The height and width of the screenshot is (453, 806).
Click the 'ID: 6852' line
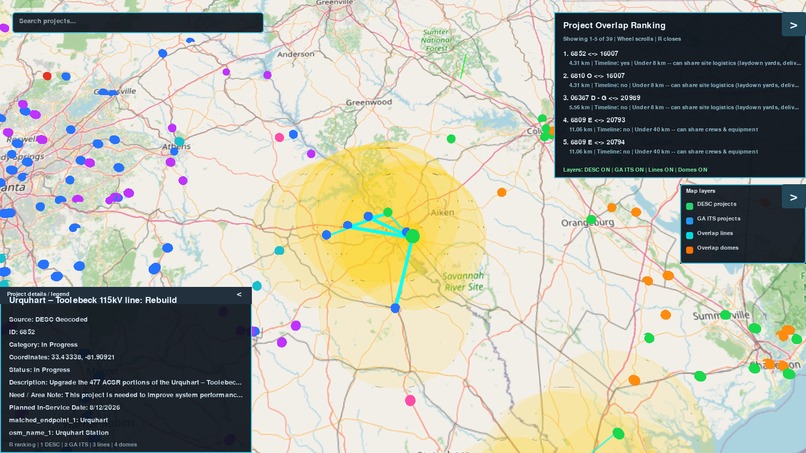[x=22, y=332]
